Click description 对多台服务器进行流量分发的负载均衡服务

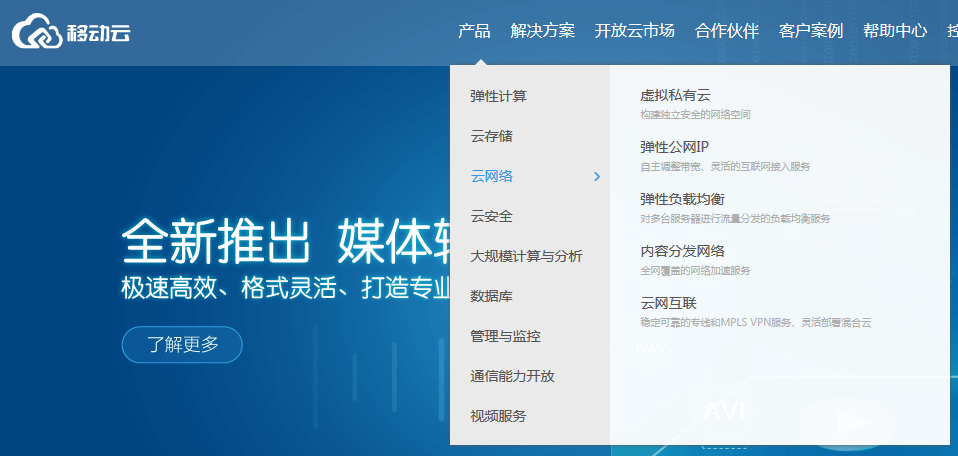pyautogui.click(x=735, y=218)
